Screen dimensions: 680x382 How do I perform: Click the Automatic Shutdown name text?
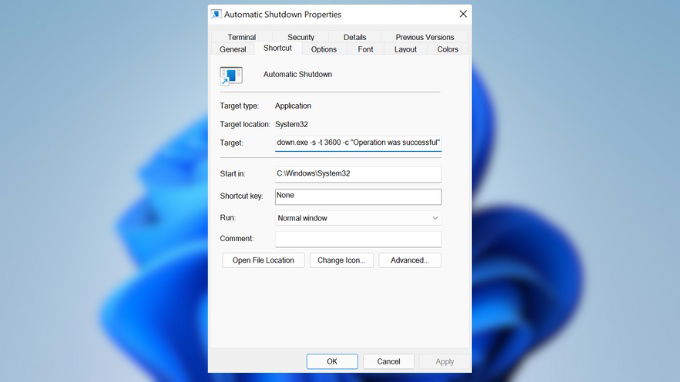(298, 74)
